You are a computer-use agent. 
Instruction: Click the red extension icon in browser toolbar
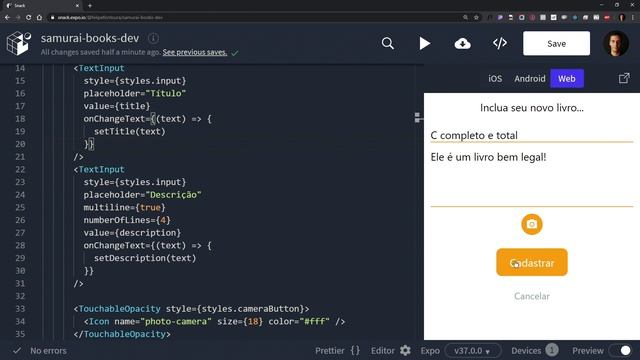607,18
